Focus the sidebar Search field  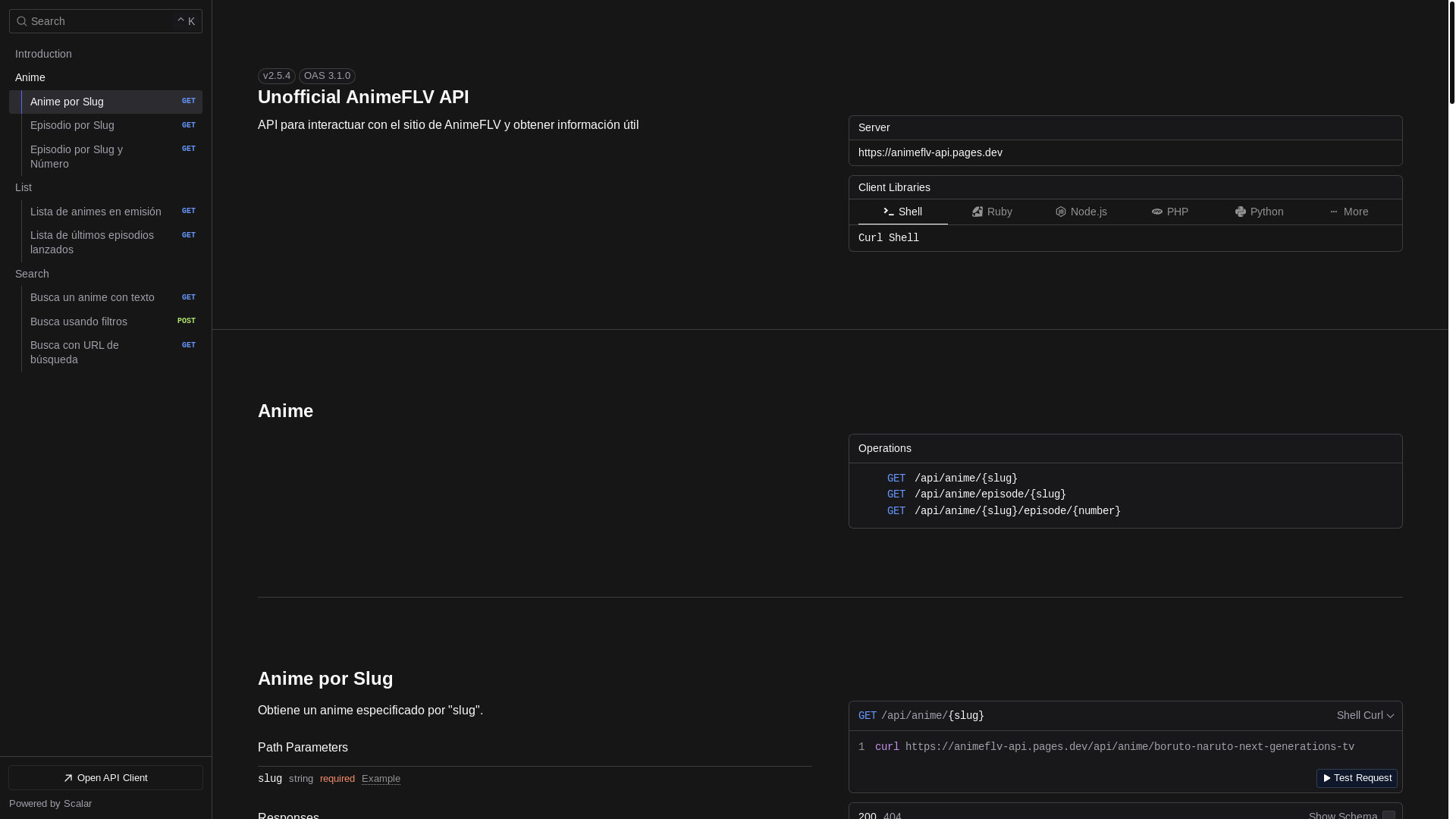105,21
